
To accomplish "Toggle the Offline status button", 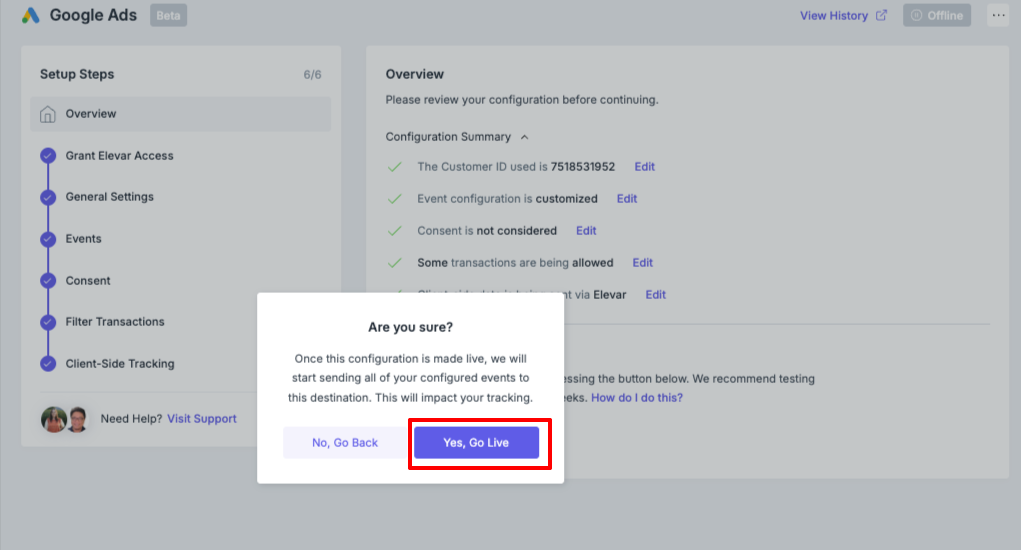I will (936, 15).
